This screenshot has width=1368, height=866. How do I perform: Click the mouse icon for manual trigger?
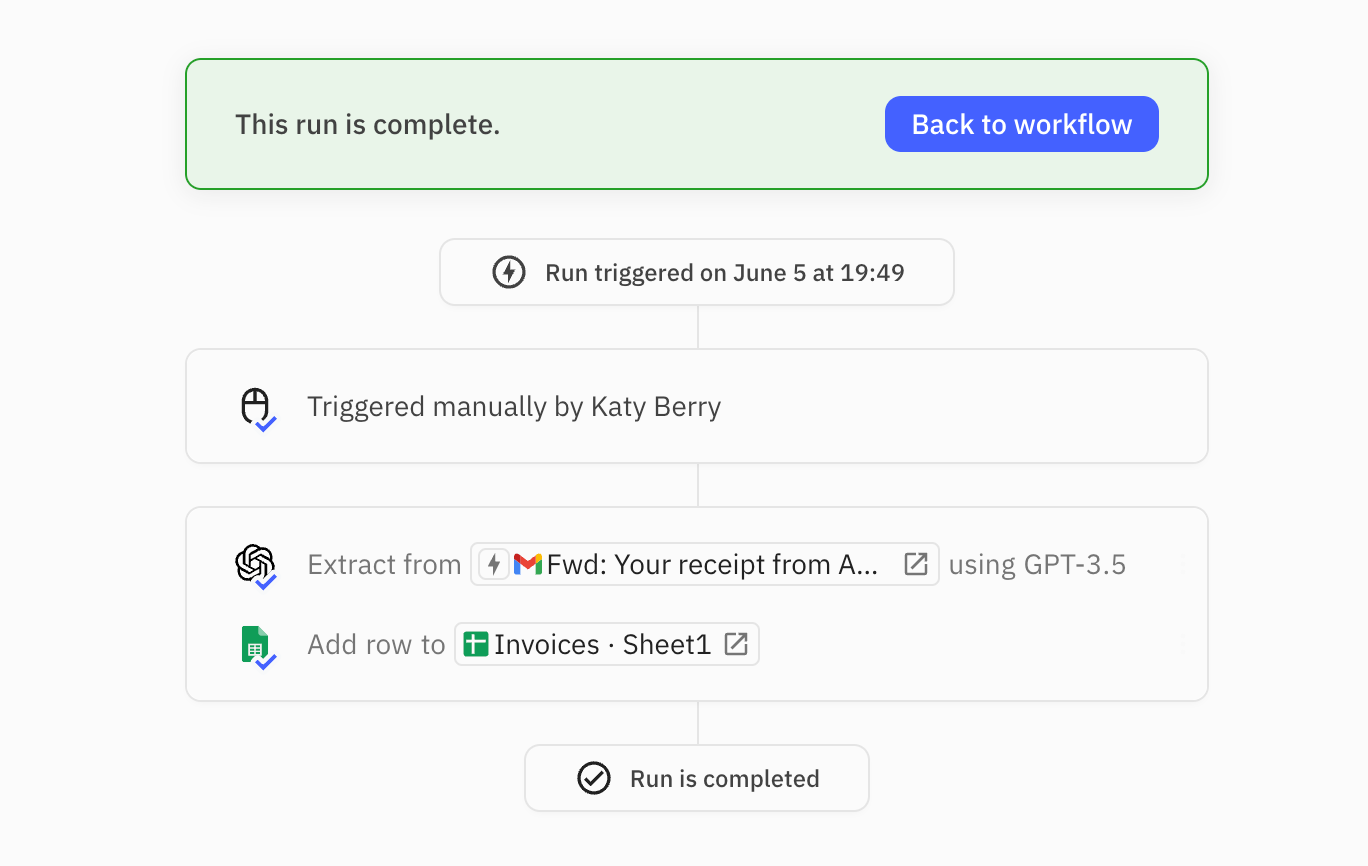[255, 406]
